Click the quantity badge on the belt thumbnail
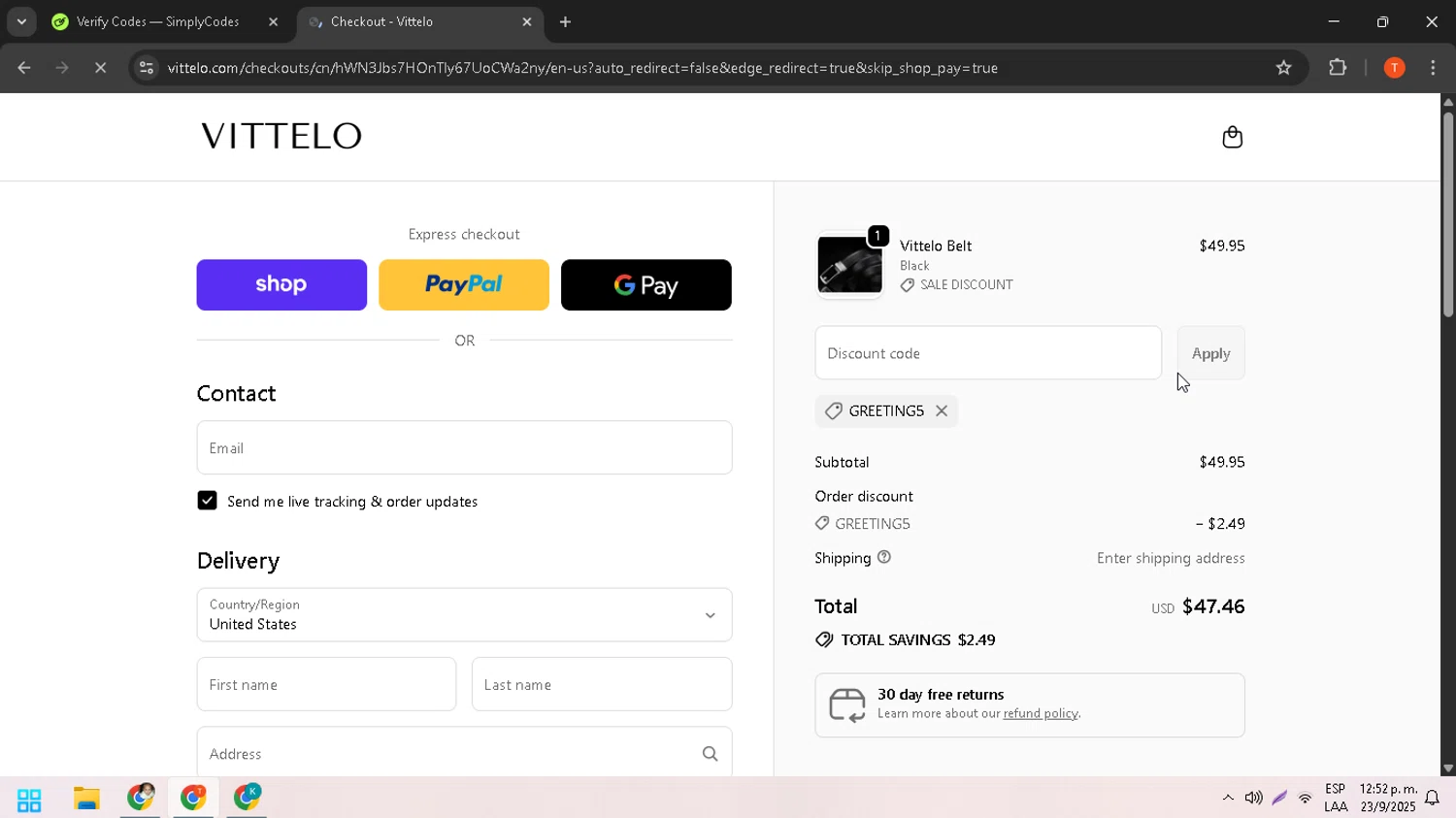The width and height of the screenshot is (1456, 818). pyautogui.click(x=877, y=236)
